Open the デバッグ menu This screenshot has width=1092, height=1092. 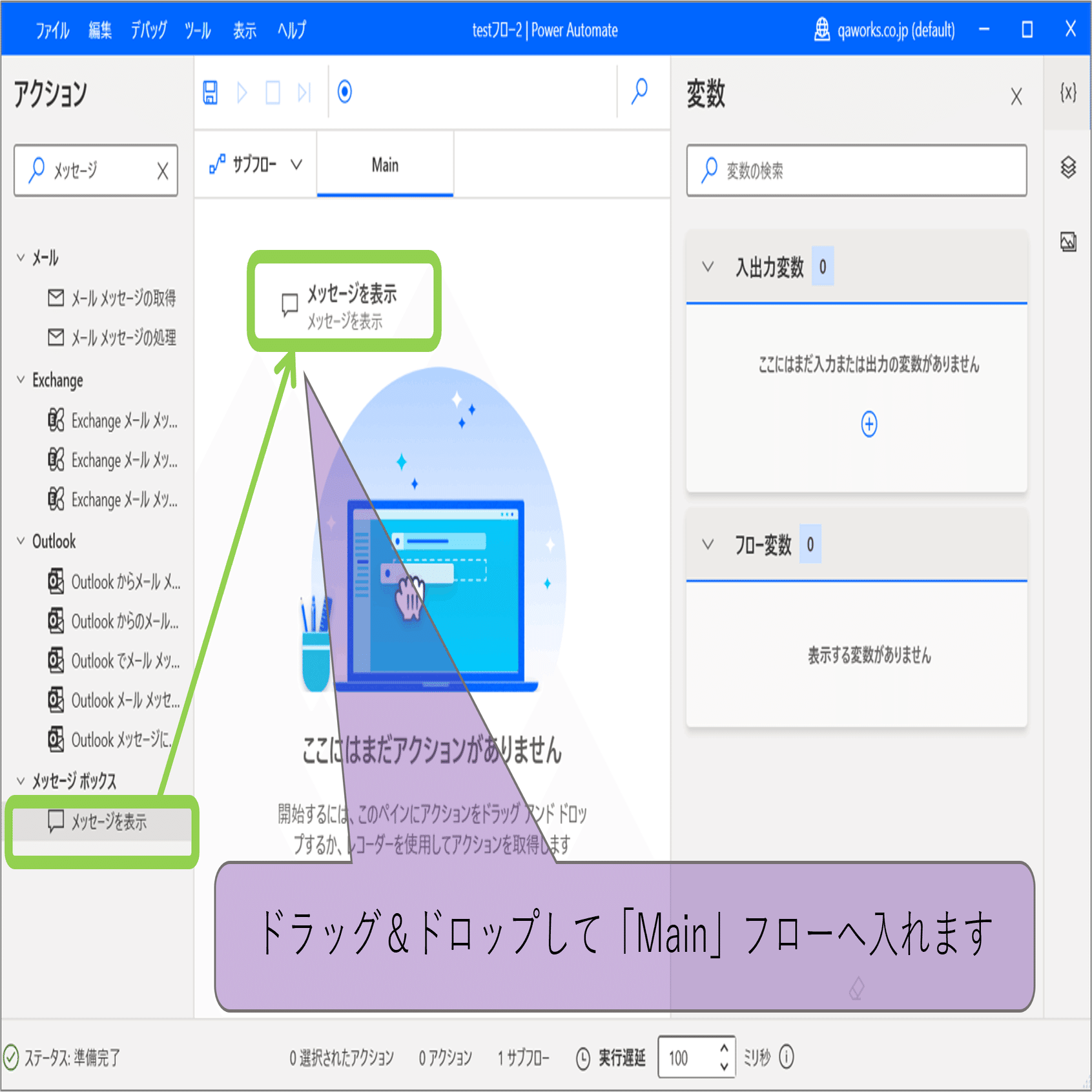click(149, 30)
